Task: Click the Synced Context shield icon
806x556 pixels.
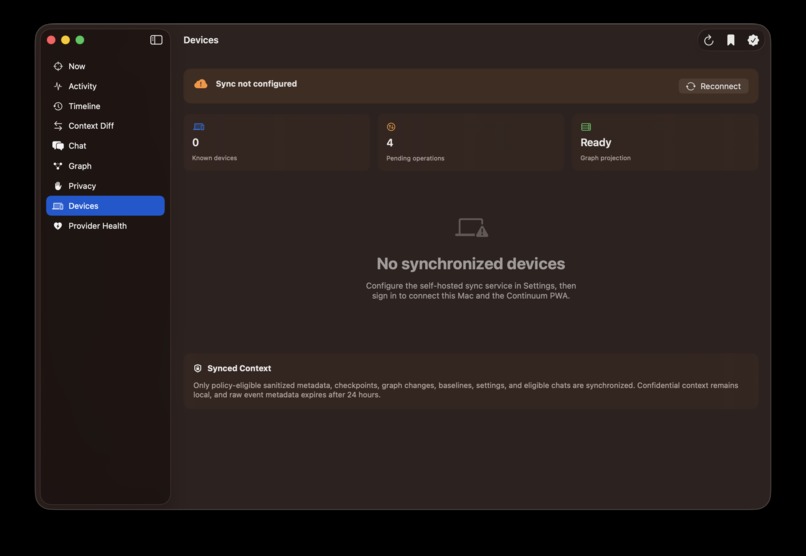Action: click(197, 368)
